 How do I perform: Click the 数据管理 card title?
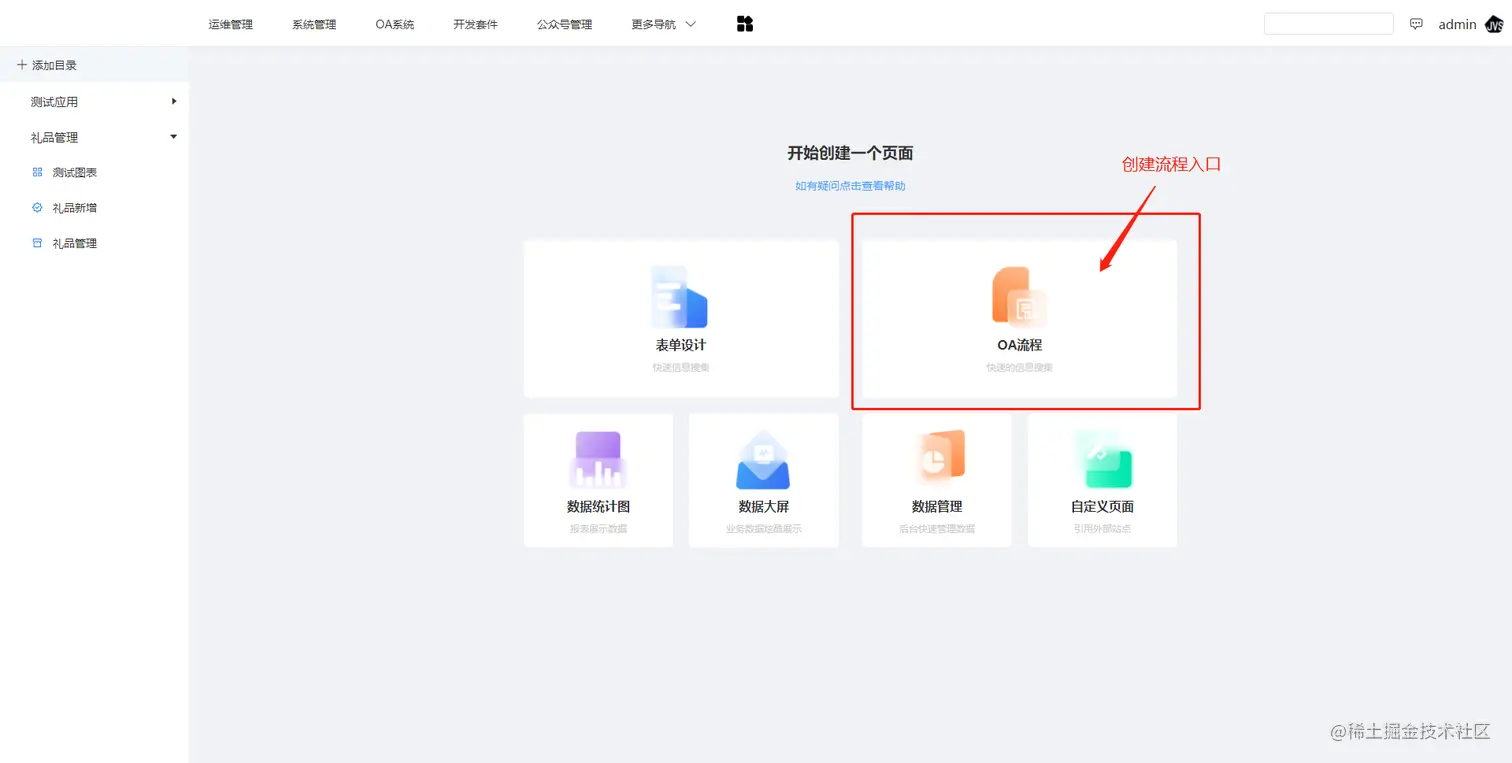[x=937, y=506]
